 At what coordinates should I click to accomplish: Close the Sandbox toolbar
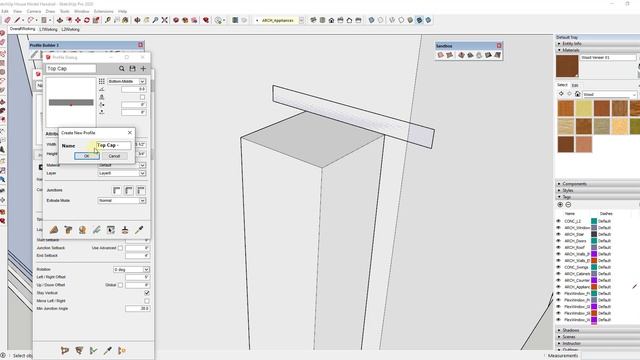click(499, 45)
